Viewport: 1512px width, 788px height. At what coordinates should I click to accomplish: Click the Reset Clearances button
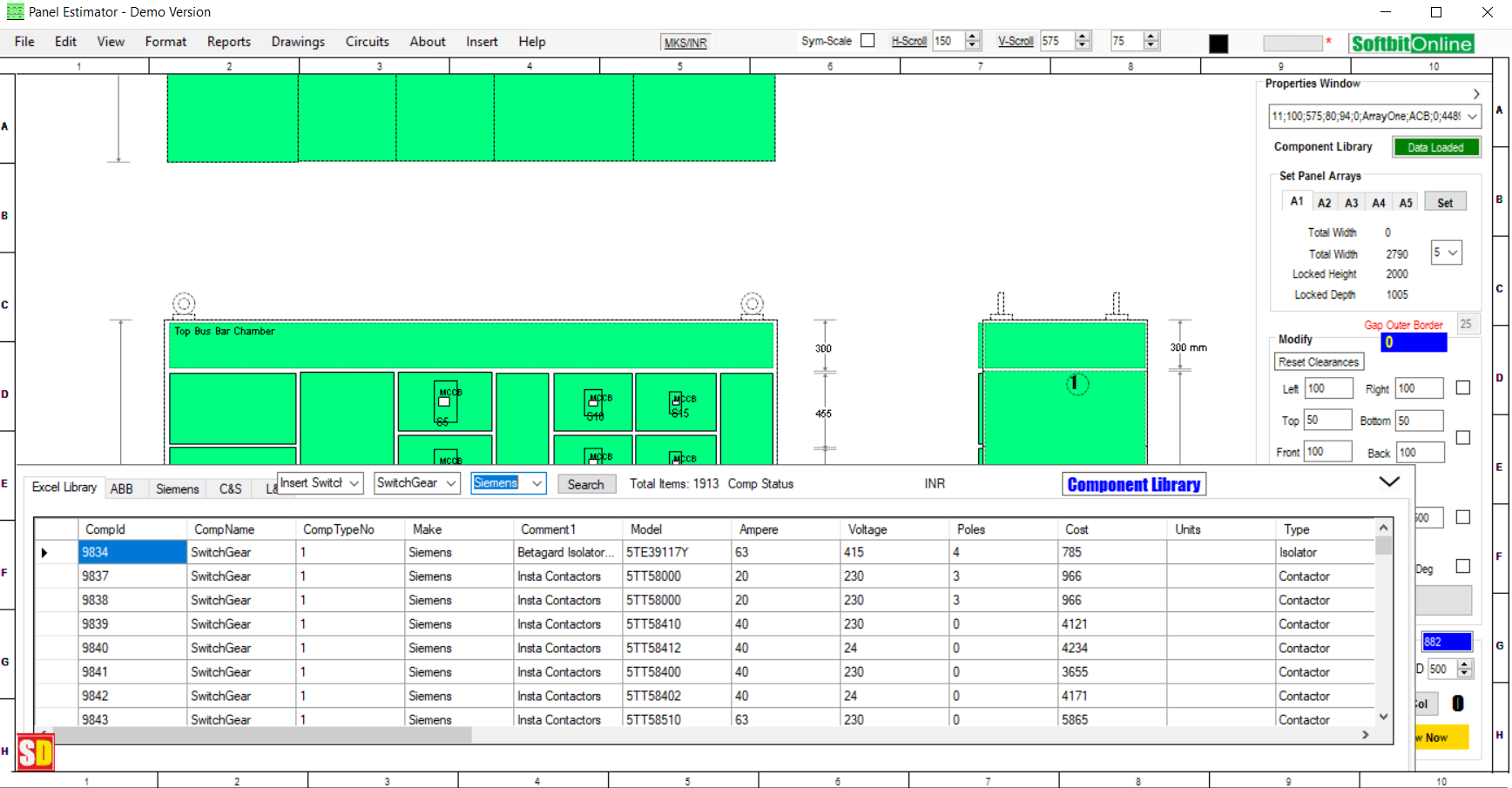click(x=1319, y=362)
